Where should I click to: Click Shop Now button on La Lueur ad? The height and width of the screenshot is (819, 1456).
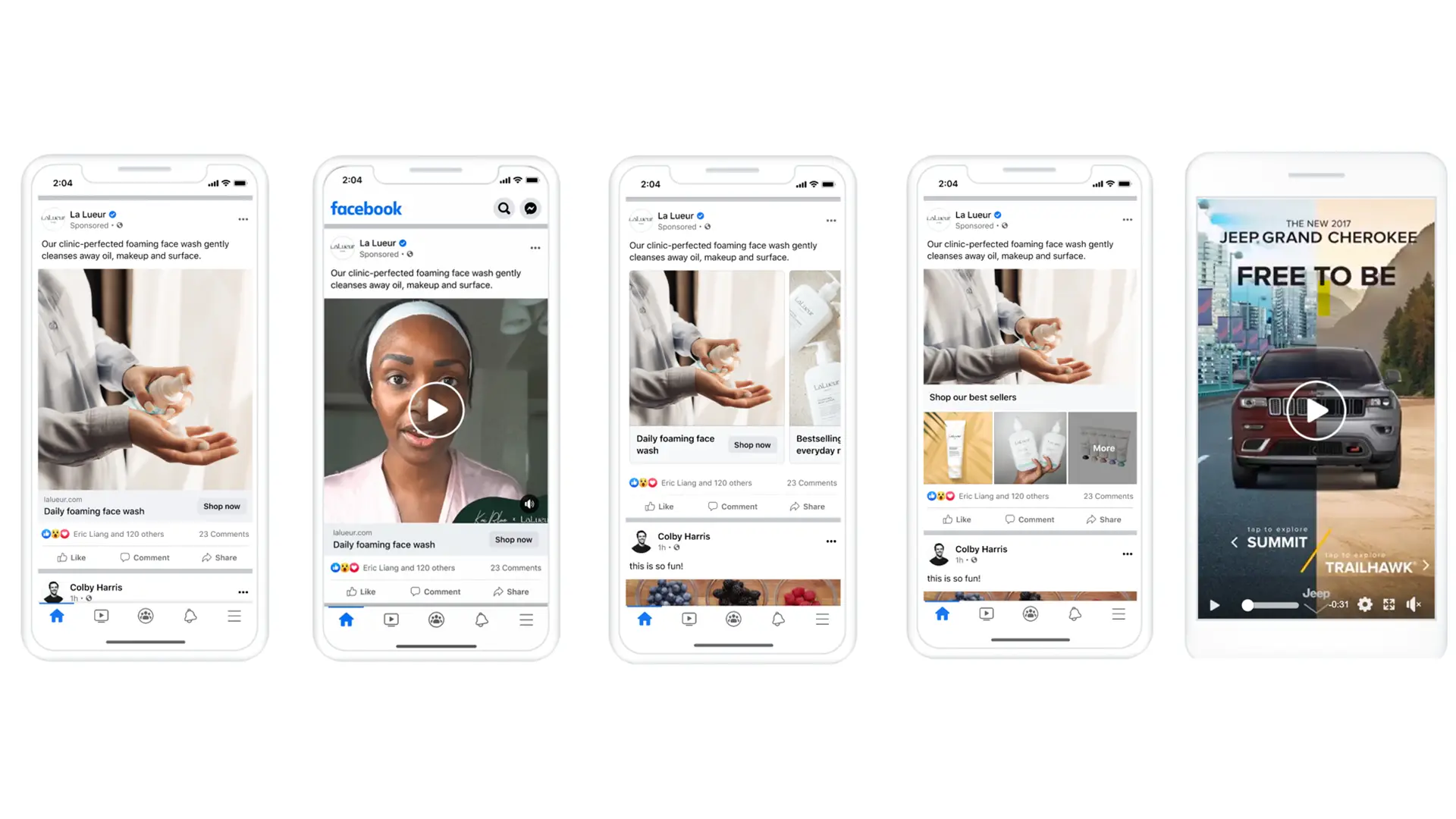point(221,505)
